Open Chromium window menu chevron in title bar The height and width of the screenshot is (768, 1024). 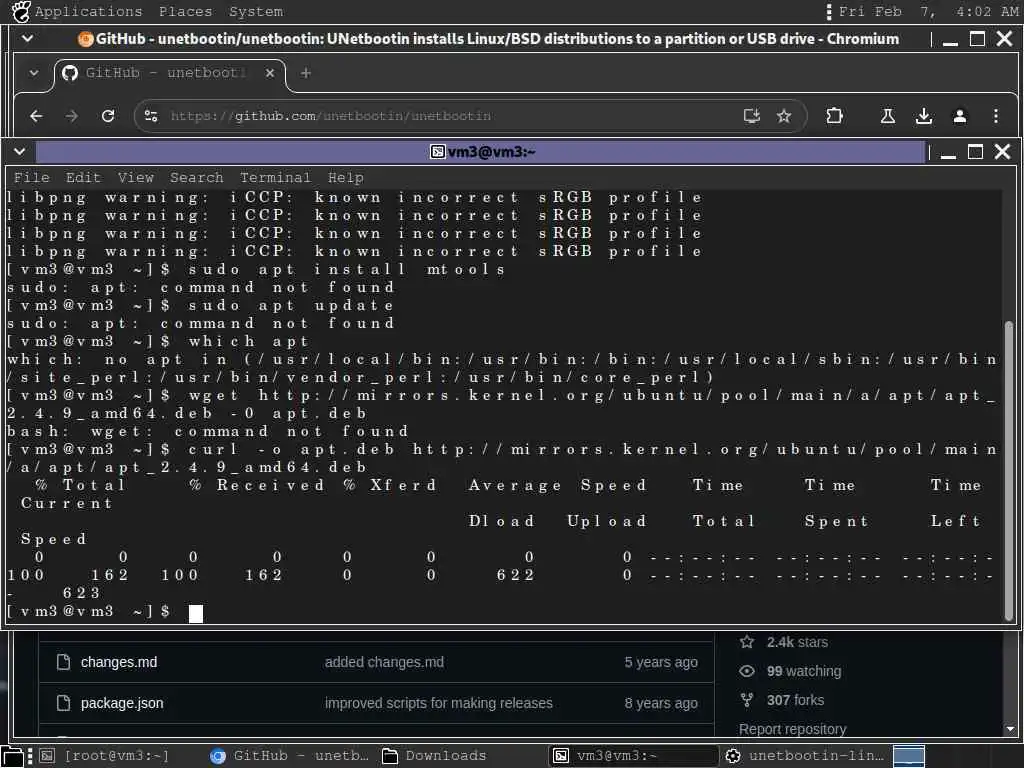27,39
